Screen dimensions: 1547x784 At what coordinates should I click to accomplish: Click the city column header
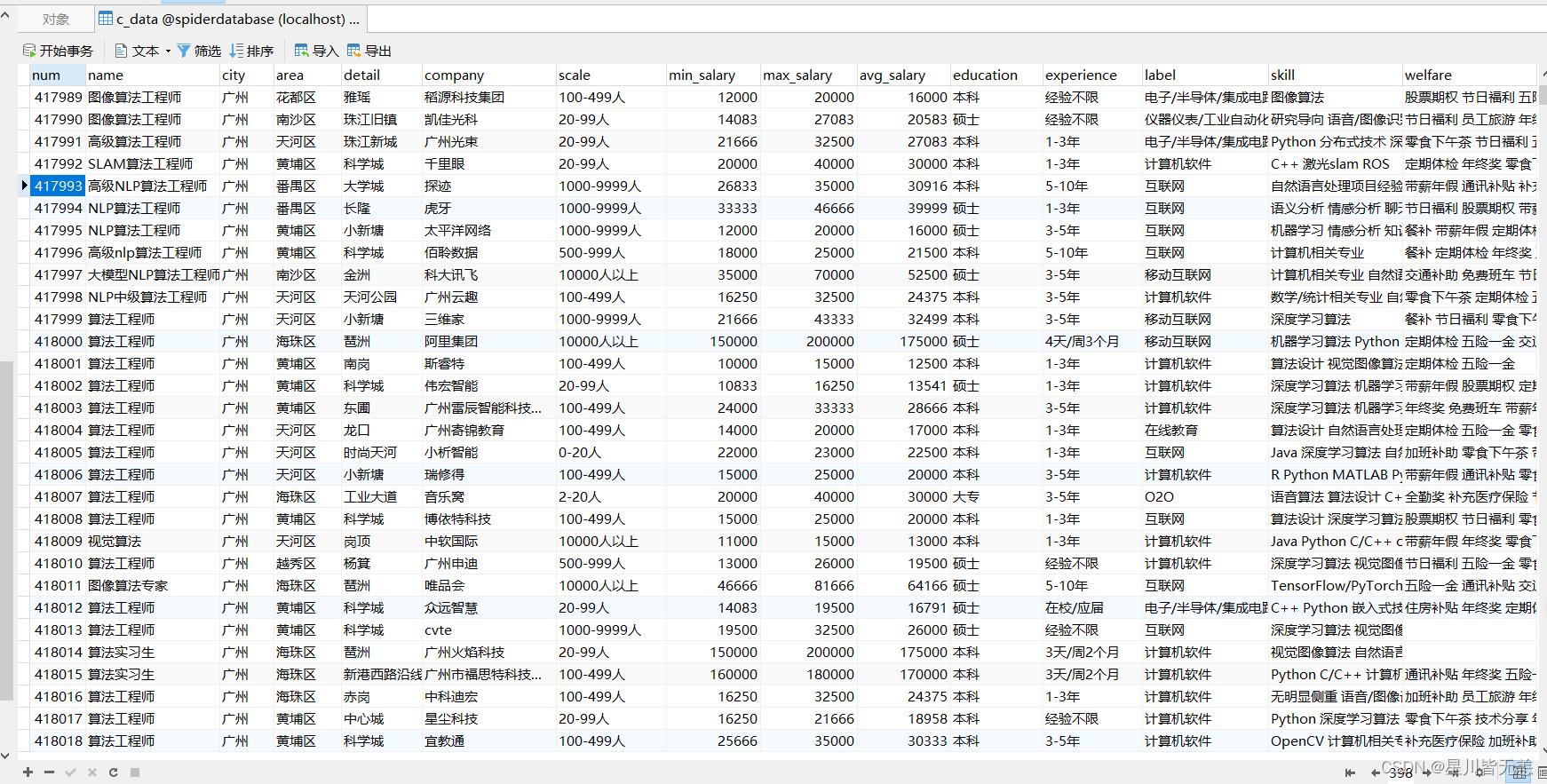coord(246,75)
